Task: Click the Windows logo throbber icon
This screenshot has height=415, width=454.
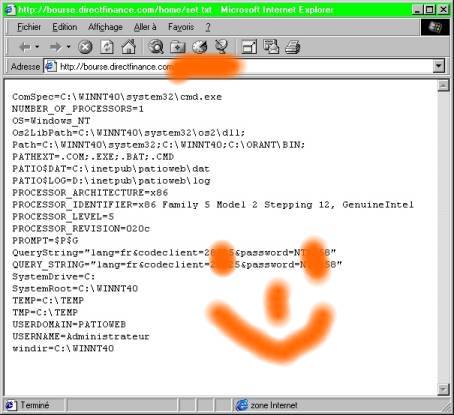Action: pyautogui.click(x=435, y=27)
